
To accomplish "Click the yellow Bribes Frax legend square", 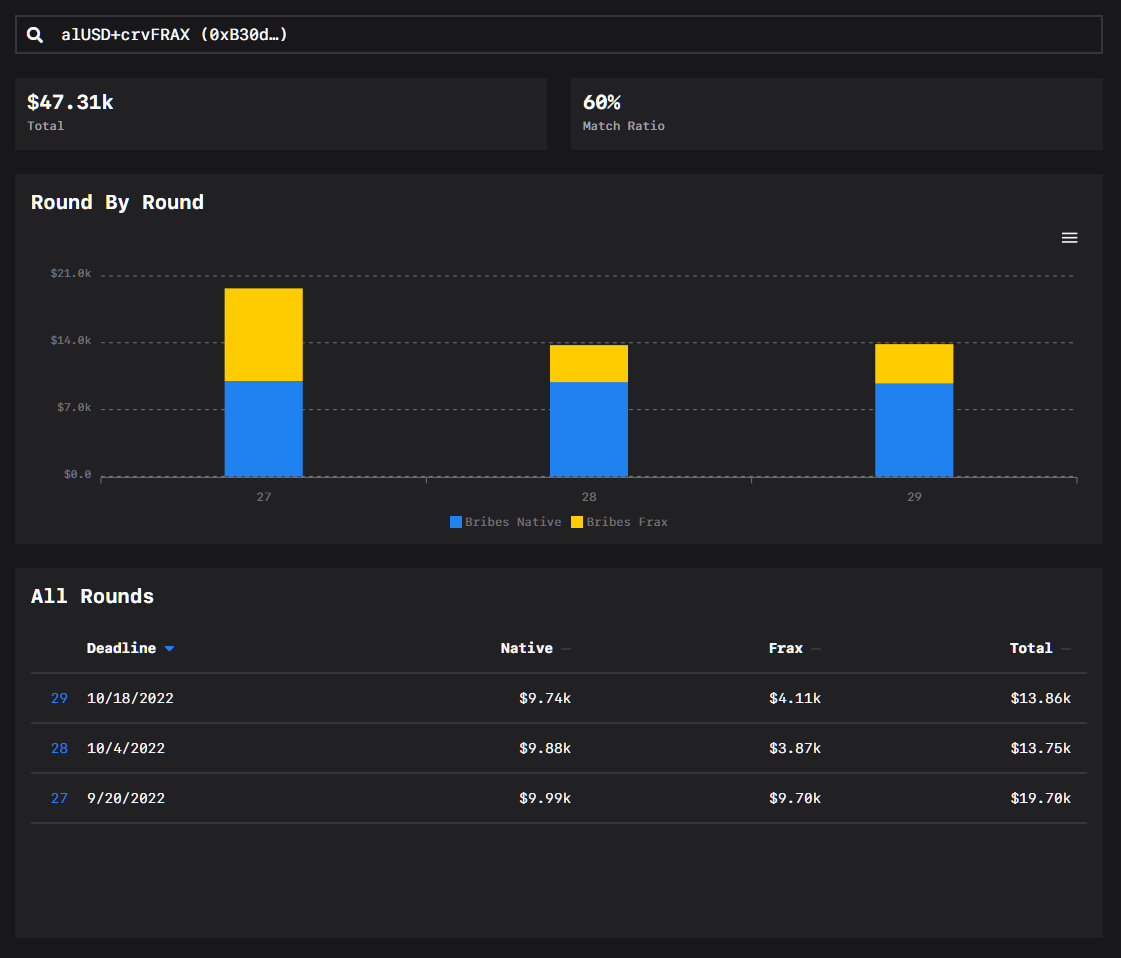I will [577, 521].
